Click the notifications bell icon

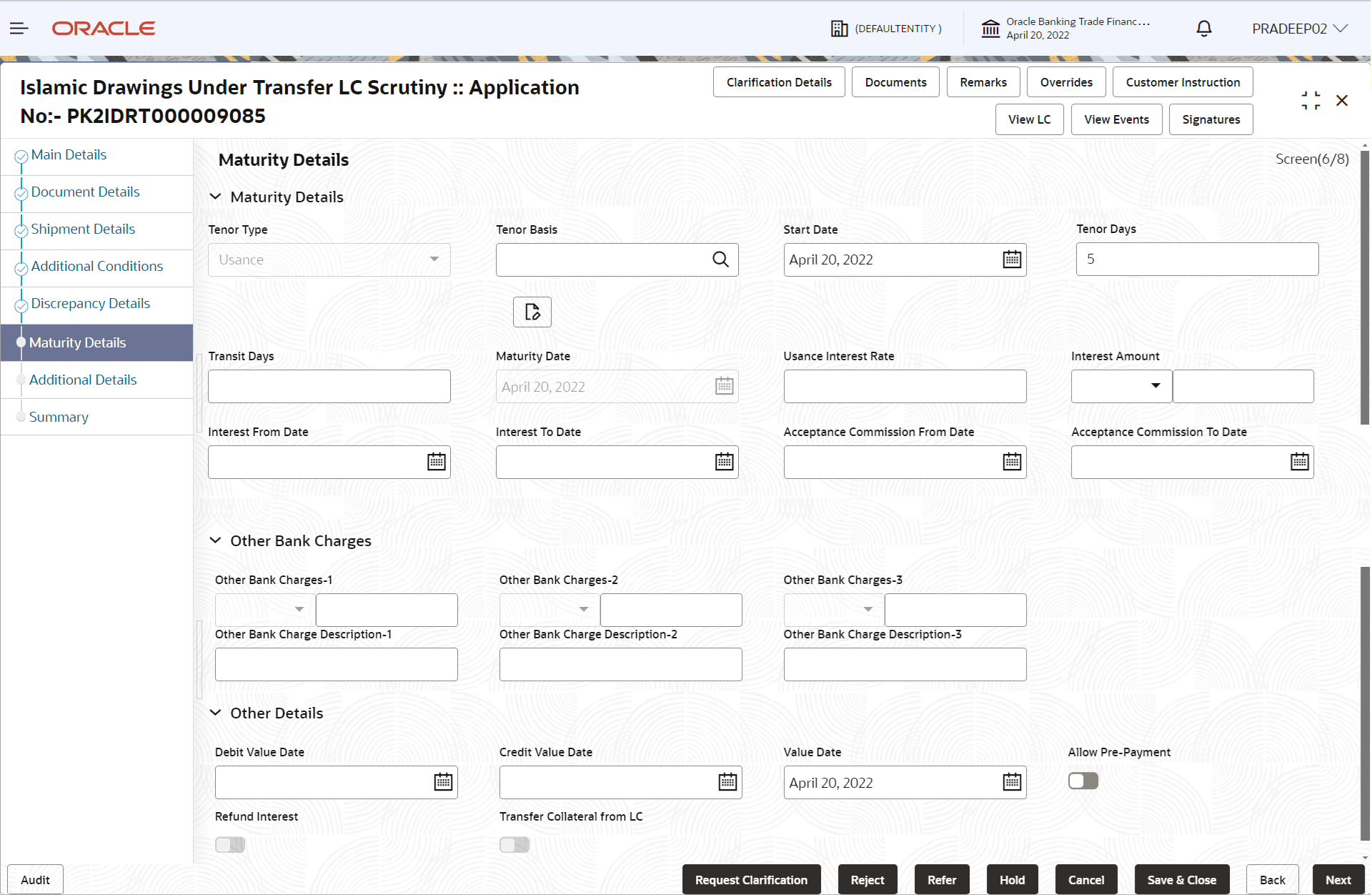pyautogui.click(x=1204, y=29)
